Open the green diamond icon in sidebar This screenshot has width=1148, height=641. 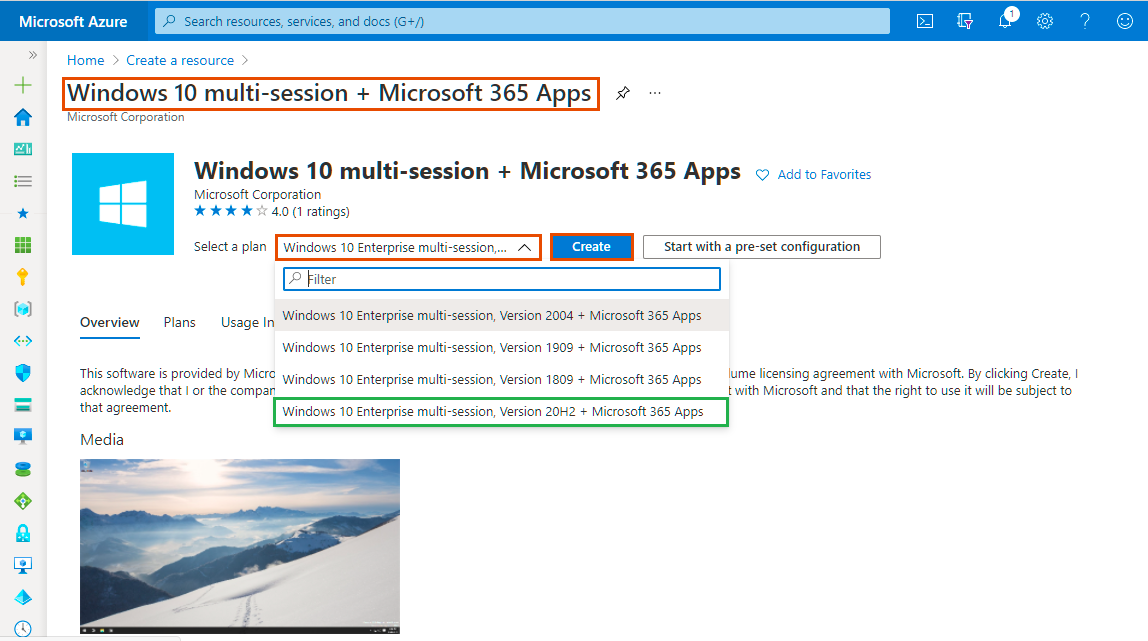[23, 501]
